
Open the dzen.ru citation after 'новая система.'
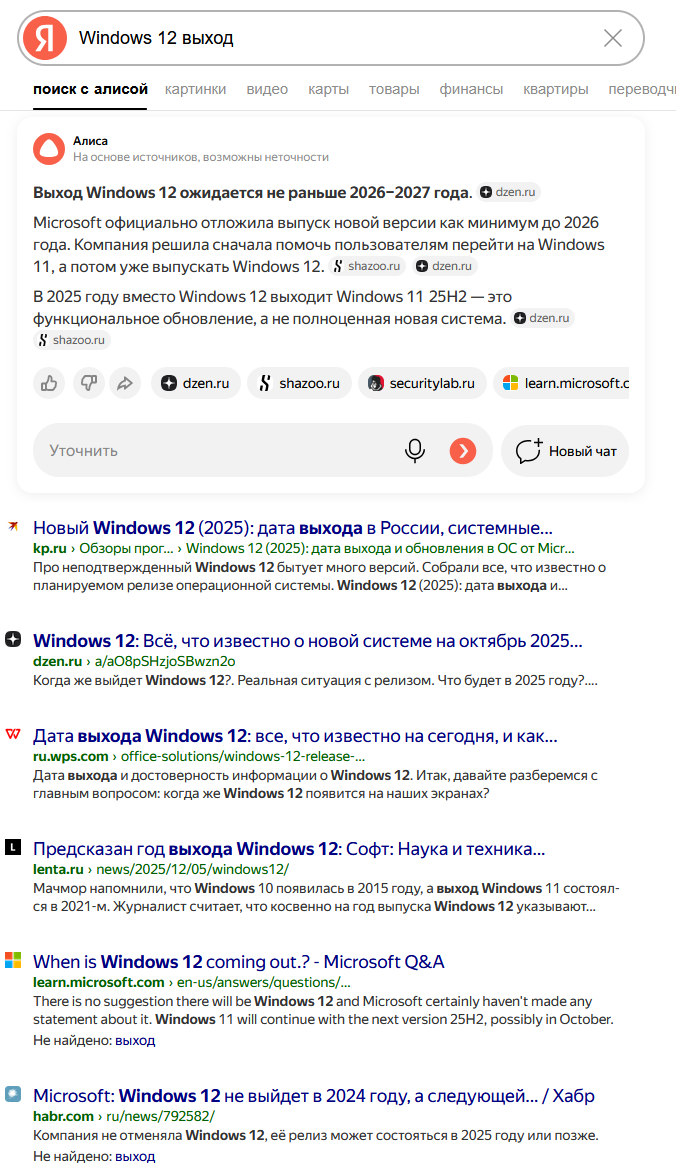(542, 318)
